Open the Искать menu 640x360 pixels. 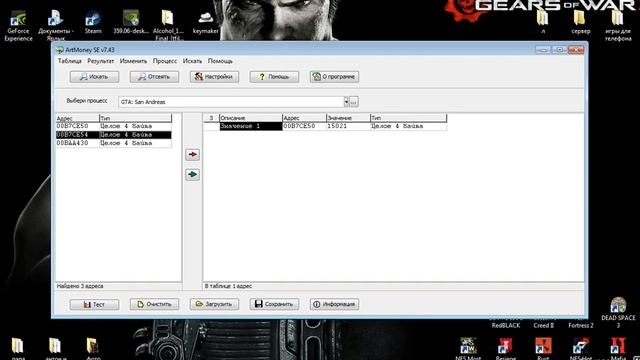[192, 61]
